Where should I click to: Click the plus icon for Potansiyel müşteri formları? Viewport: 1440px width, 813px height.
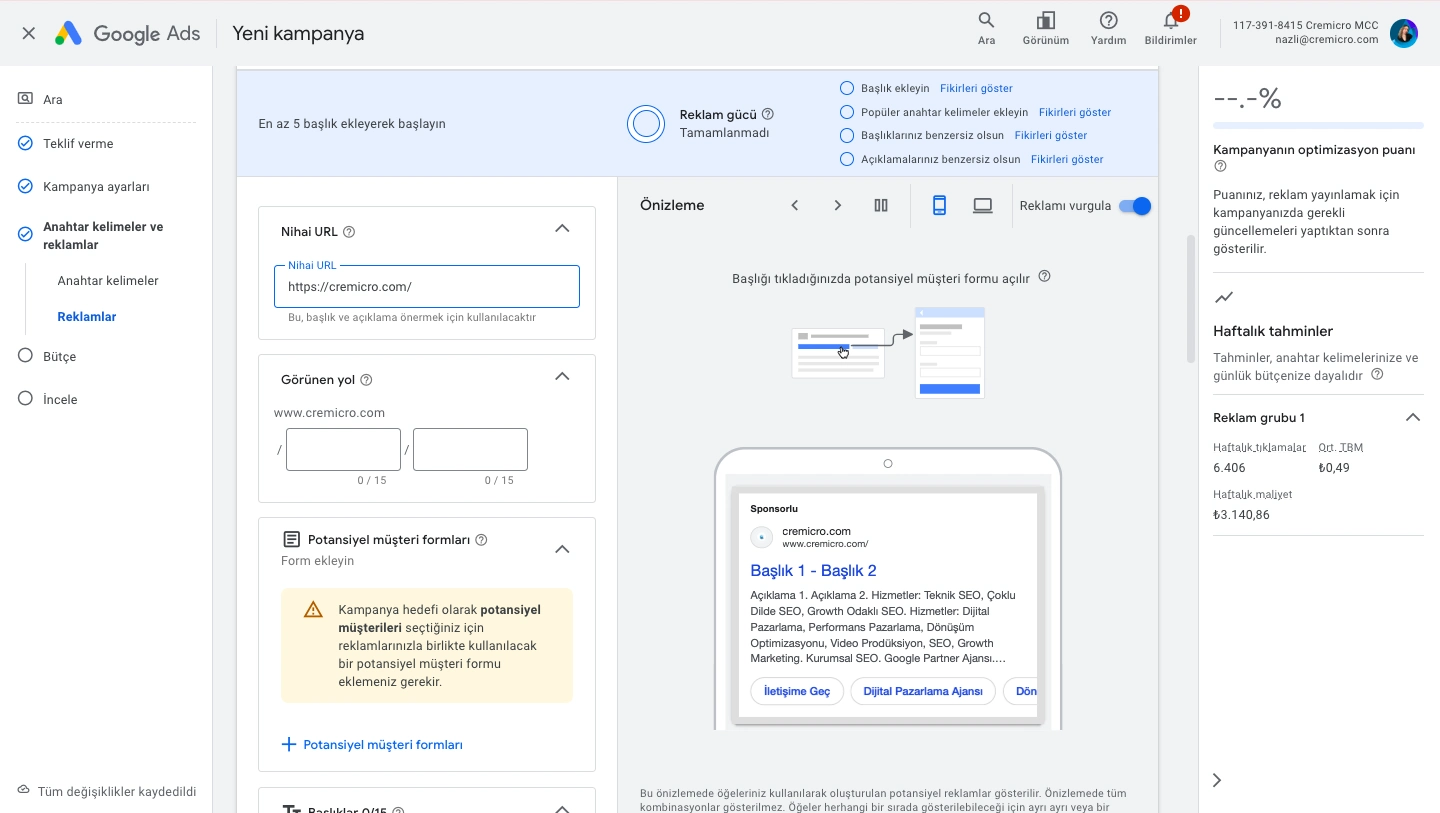click(289, 744)
